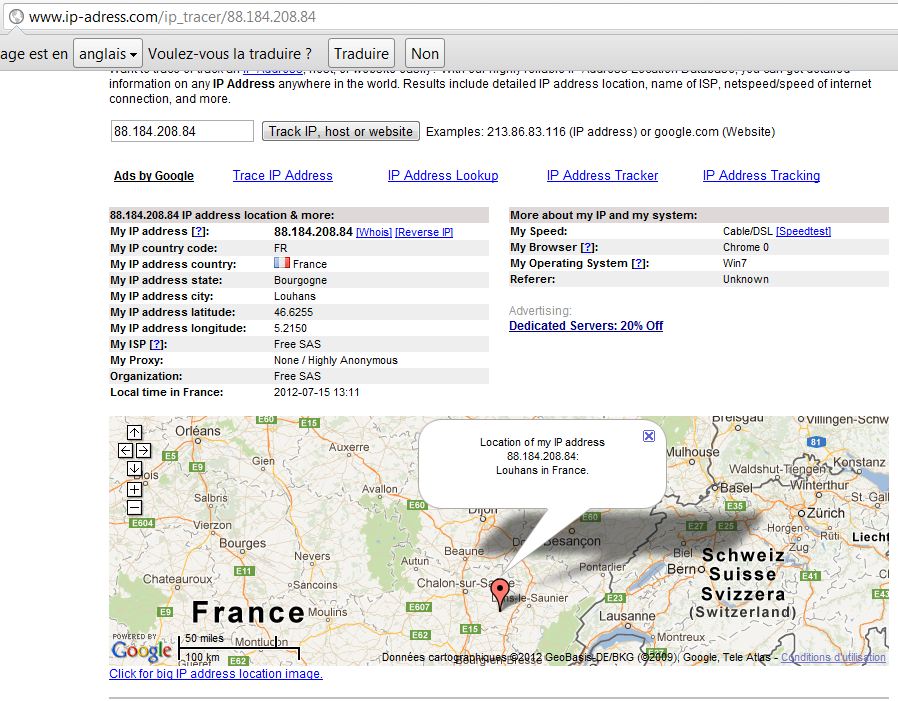The image size is (898, 701).
Task: Open 'Click for big IP address location image' link
Action: 216,674
